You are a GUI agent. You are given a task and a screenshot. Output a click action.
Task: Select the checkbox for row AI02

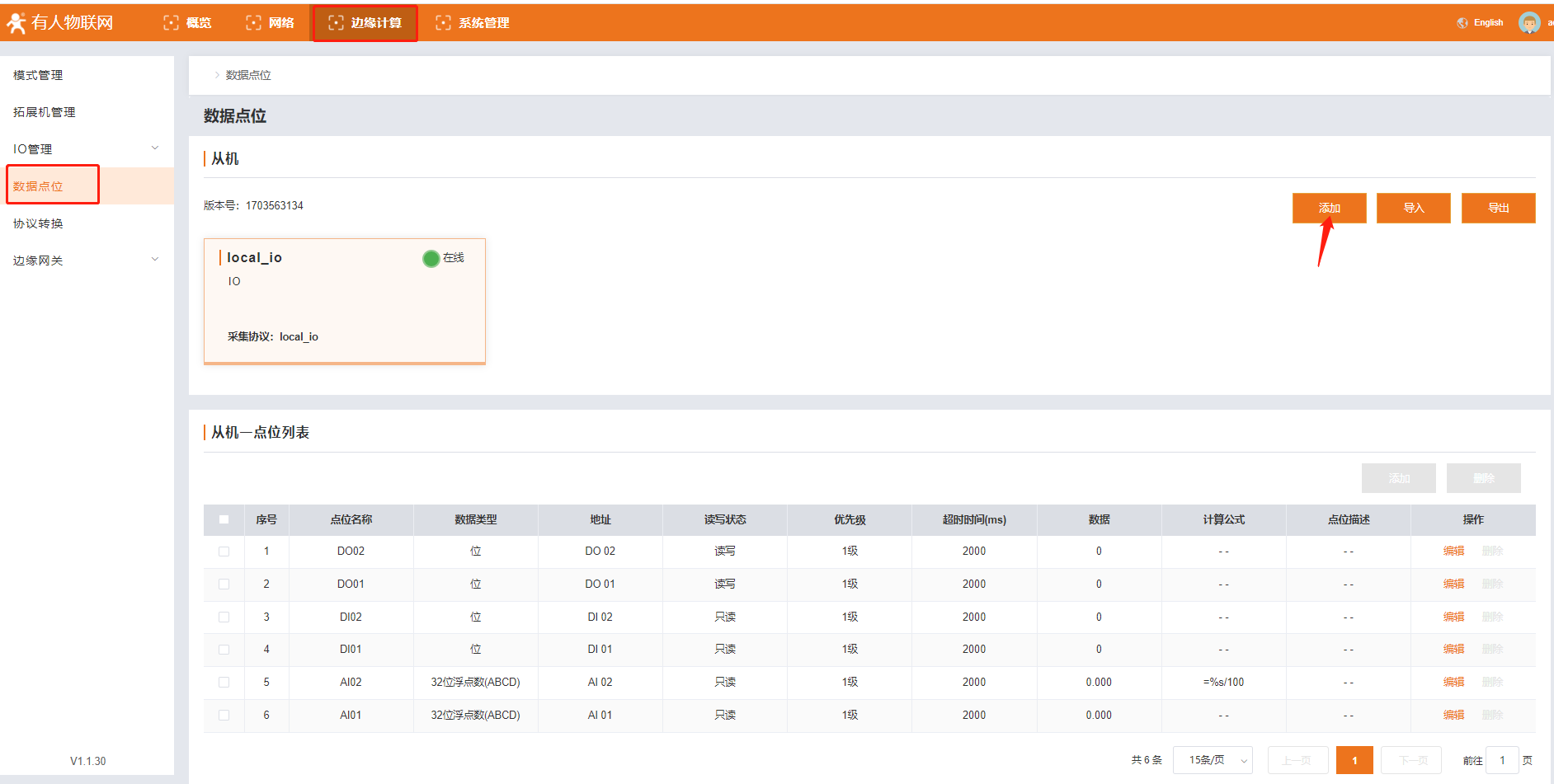[224, 683]
